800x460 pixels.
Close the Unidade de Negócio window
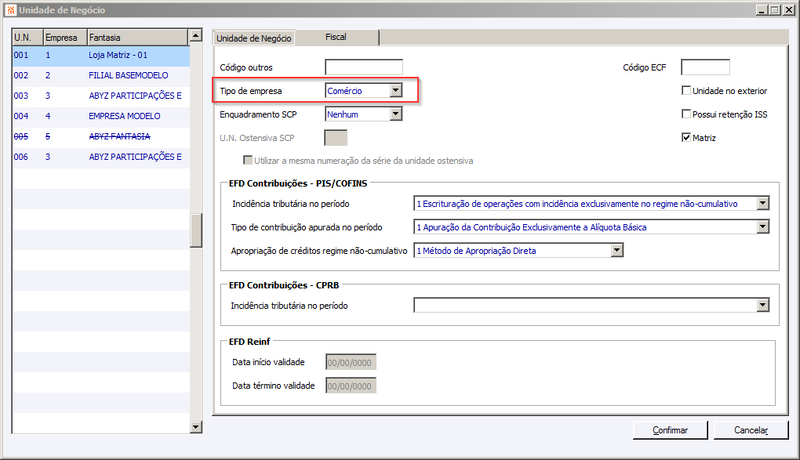[x=788, y=10]
